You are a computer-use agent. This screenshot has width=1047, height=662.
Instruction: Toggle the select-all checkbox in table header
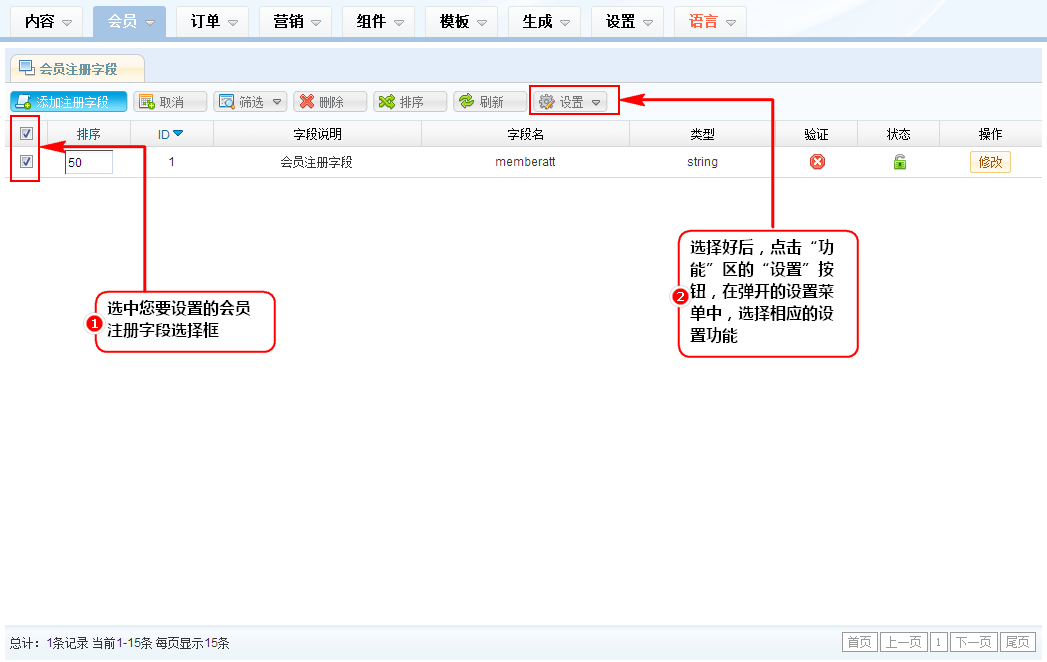pyautogui.click(x=27, y=134)
